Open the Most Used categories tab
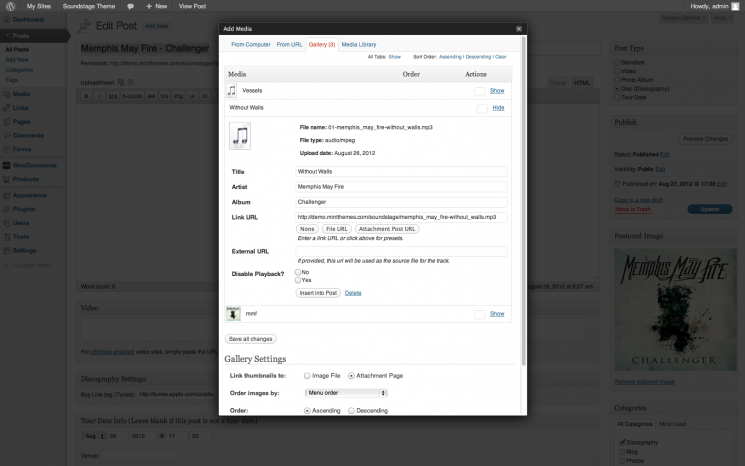This screenshot has width=745, height=466. (x=672, y=424)
